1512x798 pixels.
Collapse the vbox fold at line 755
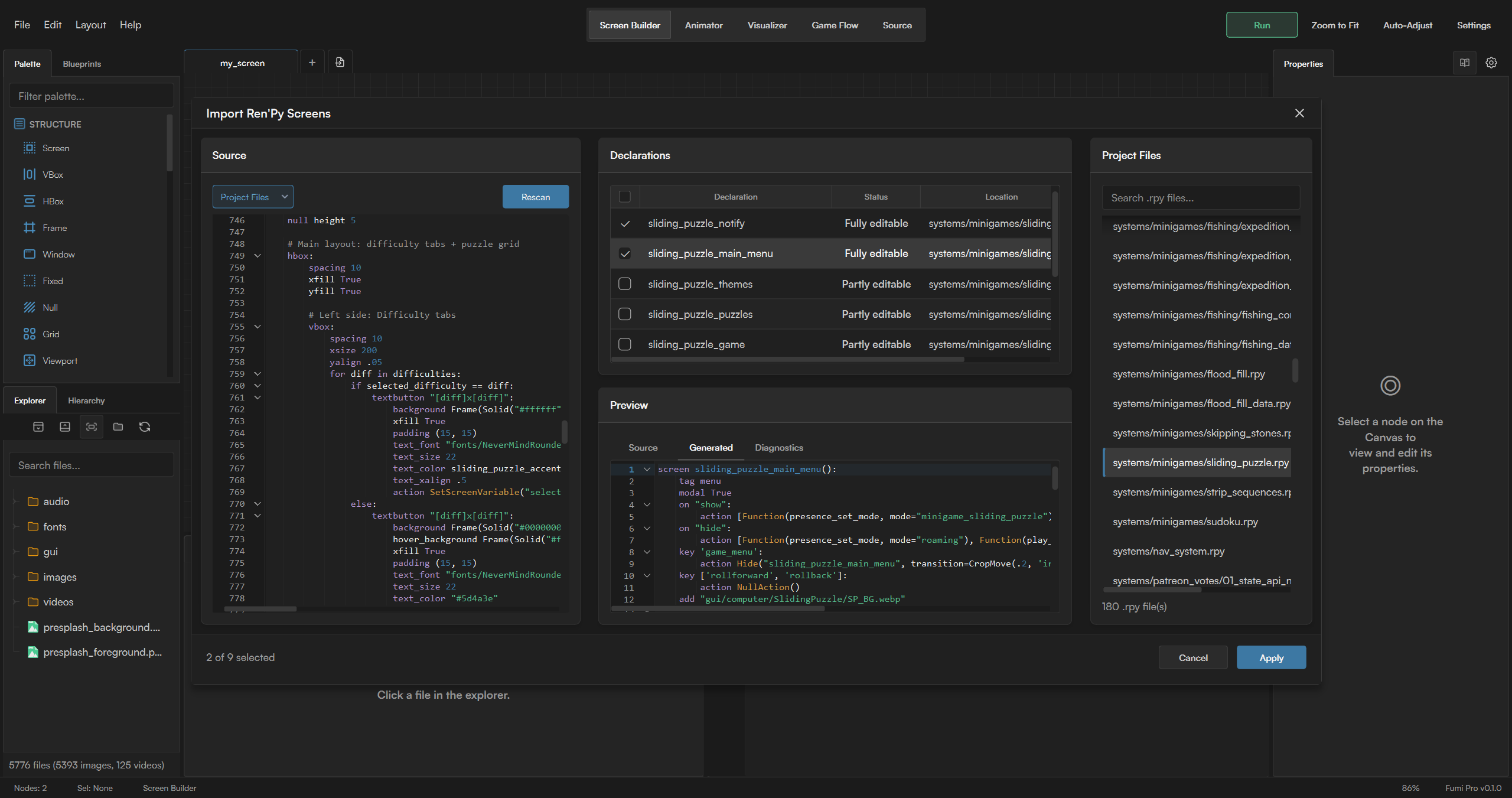tap(258, 327)
